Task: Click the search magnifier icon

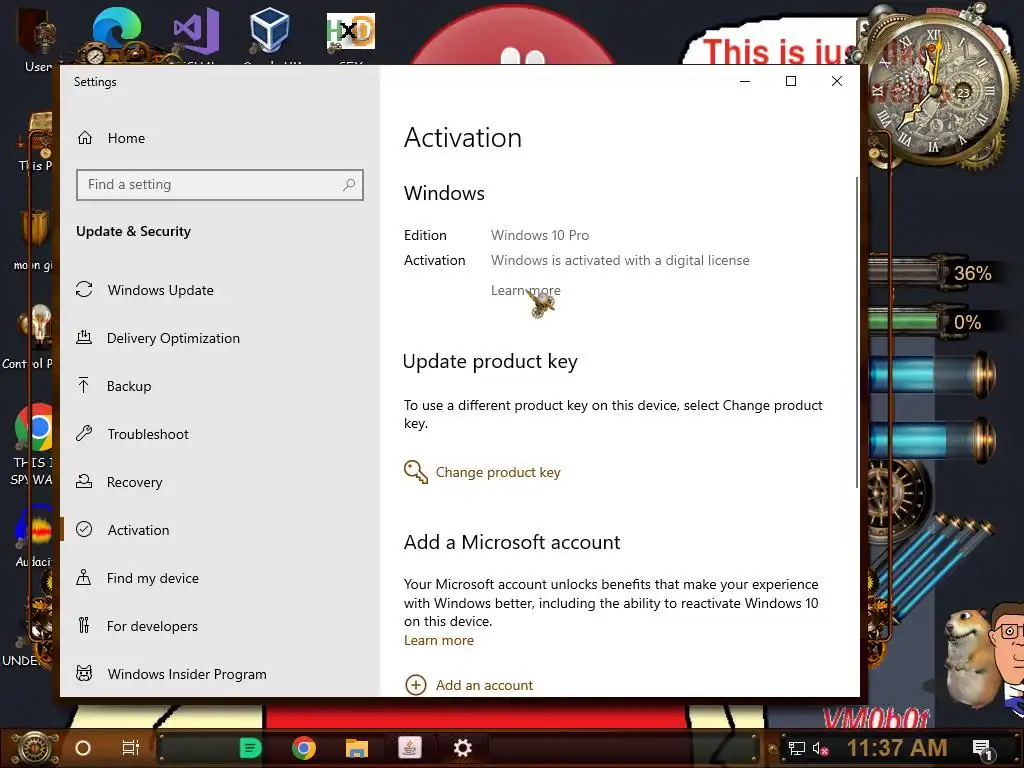Action: coord(349,185)
